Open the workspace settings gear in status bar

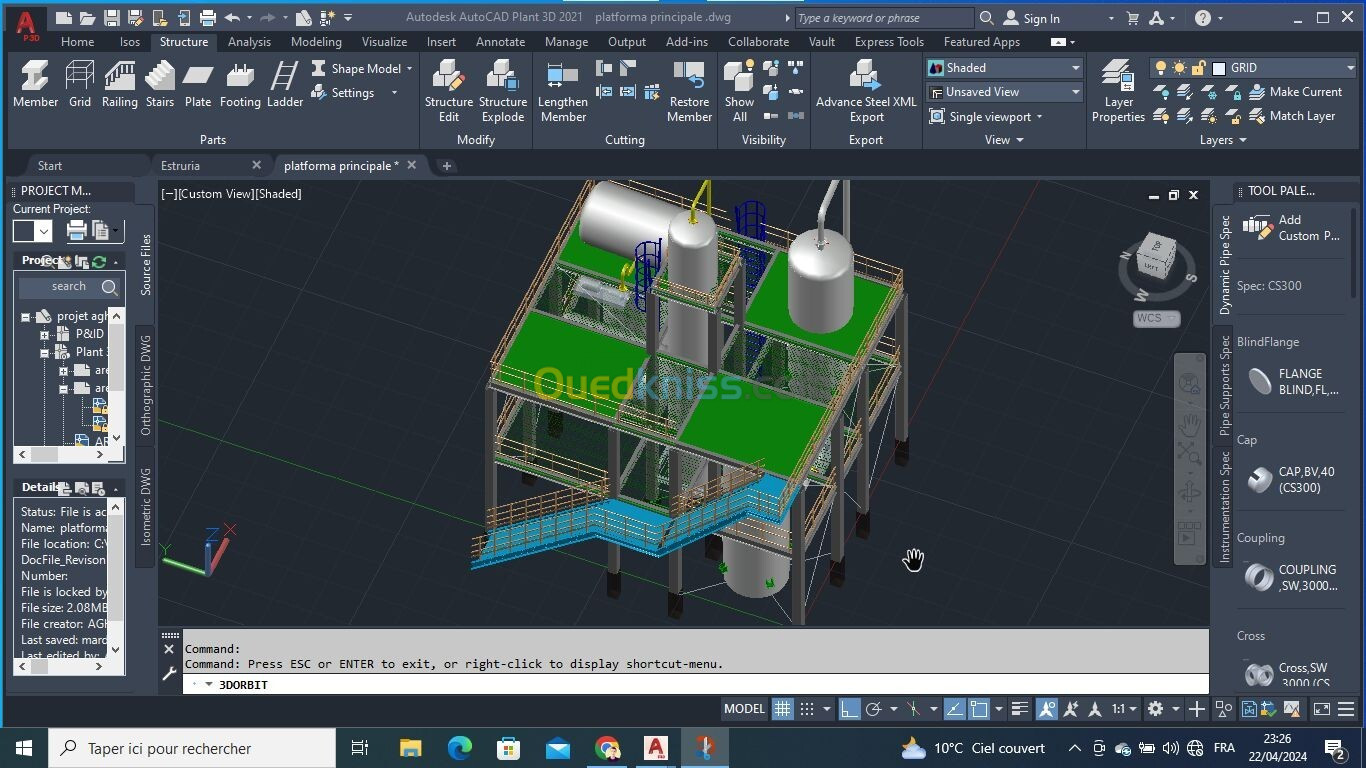coord(1155,709)
